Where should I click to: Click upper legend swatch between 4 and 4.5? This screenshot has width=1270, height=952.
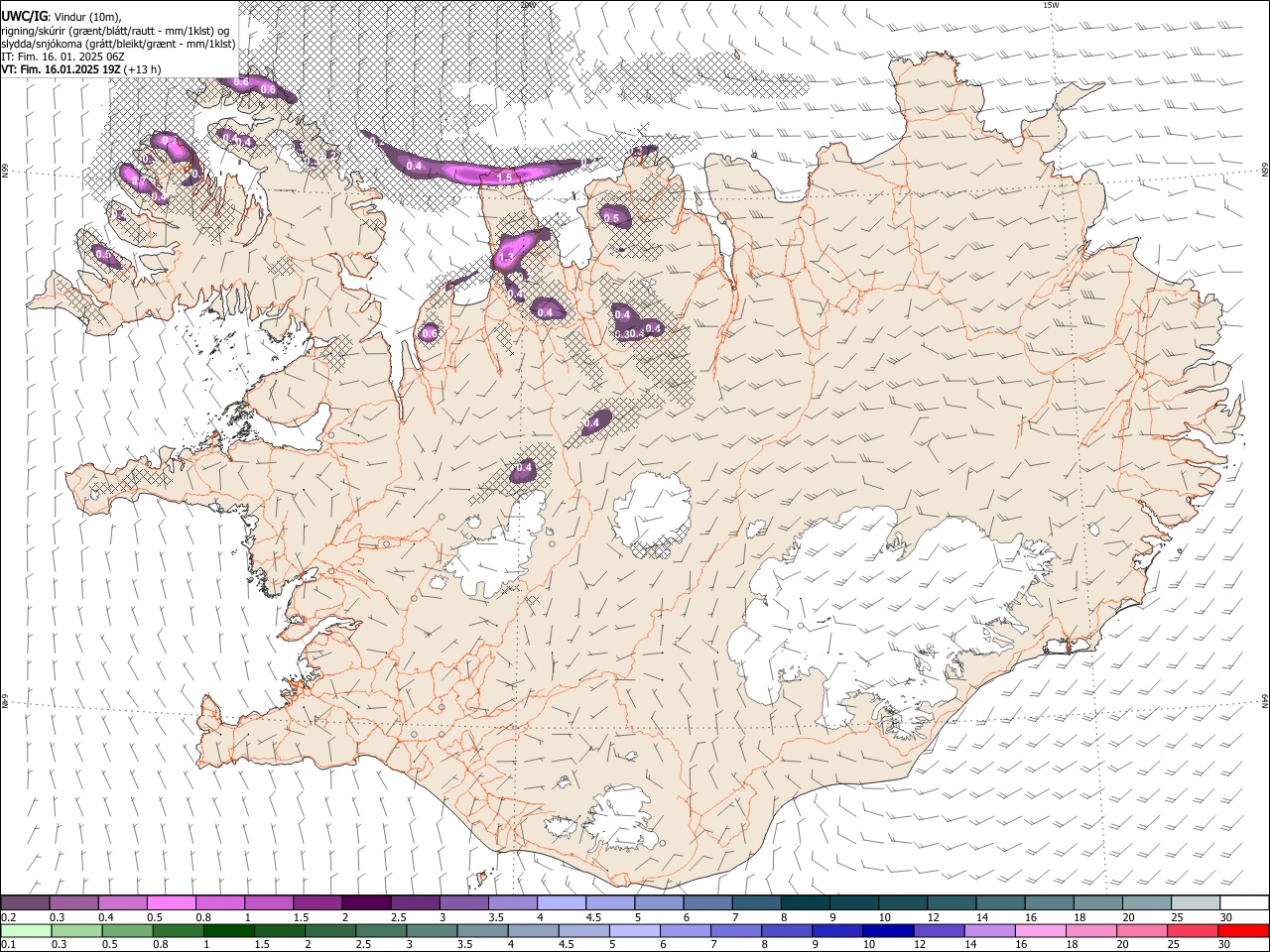[561, 902]
